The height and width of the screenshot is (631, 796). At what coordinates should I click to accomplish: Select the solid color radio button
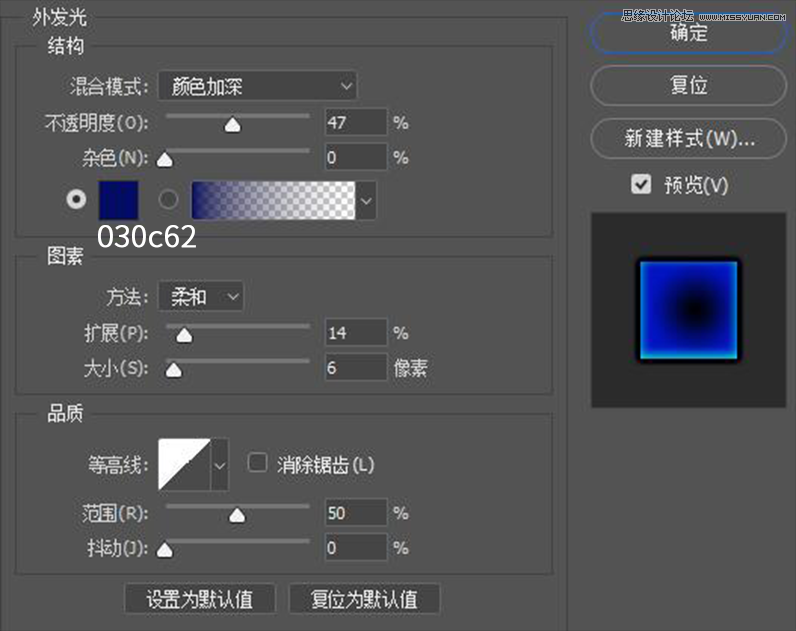76,199
